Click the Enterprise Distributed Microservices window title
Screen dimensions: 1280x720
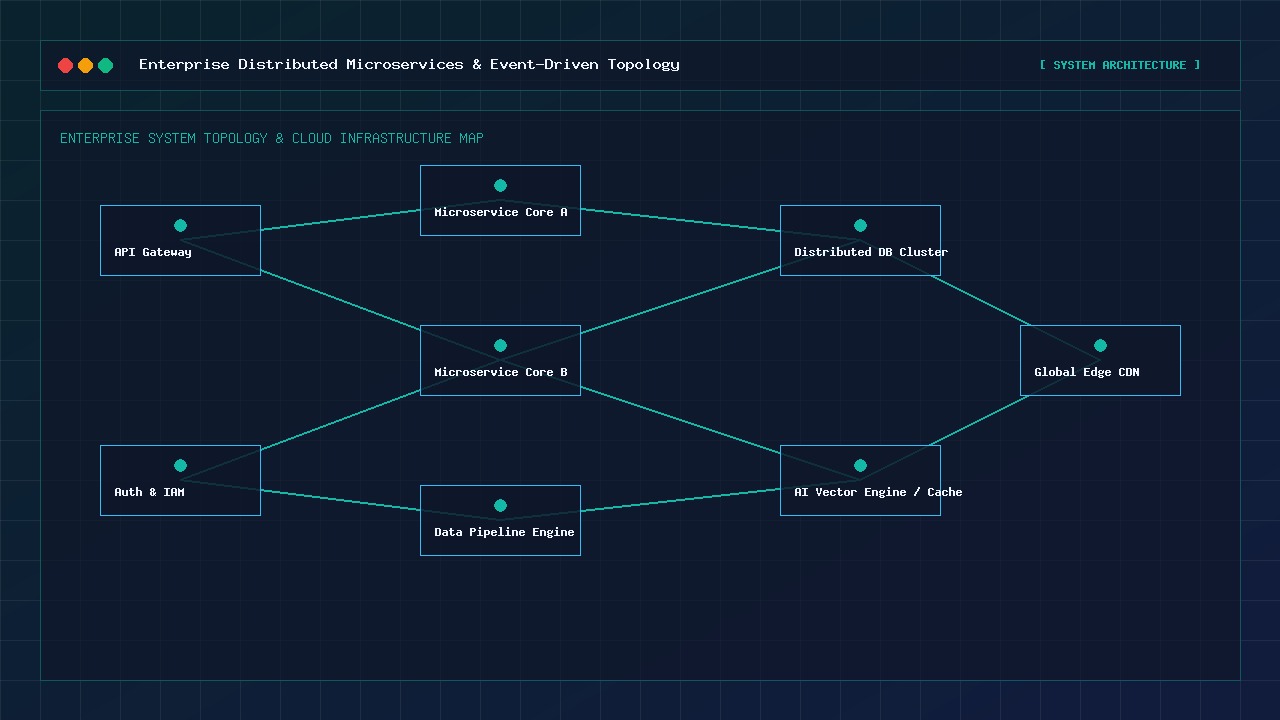coord(409,64)
